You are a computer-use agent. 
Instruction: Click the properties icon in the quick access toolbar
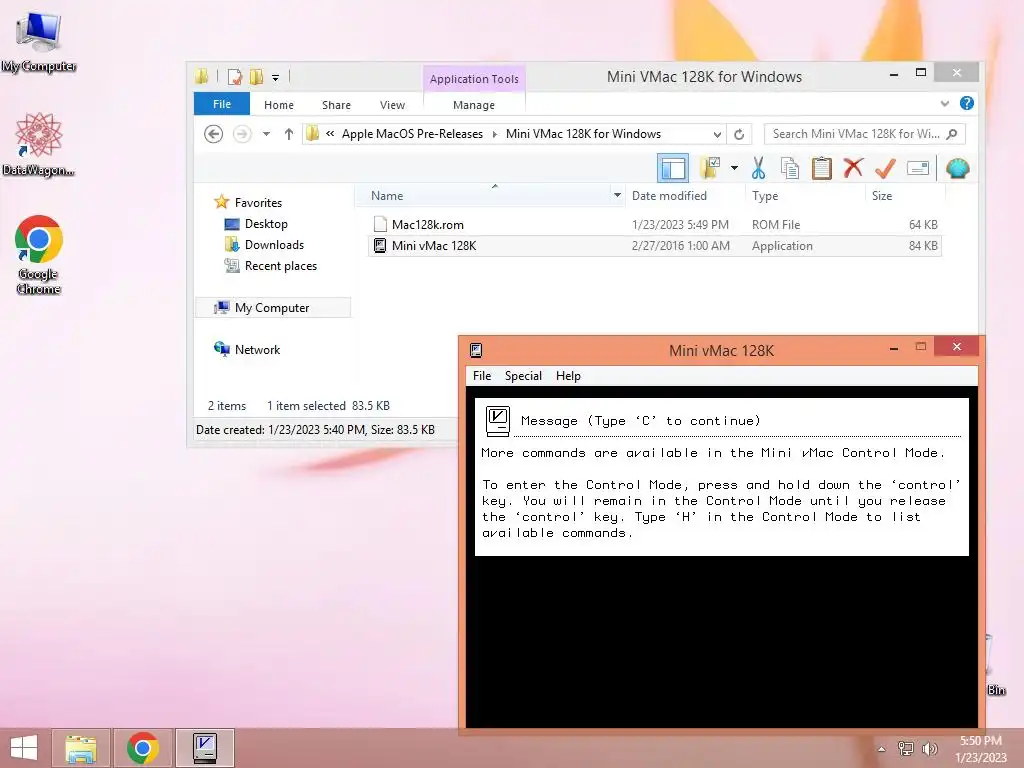[234, 77]
